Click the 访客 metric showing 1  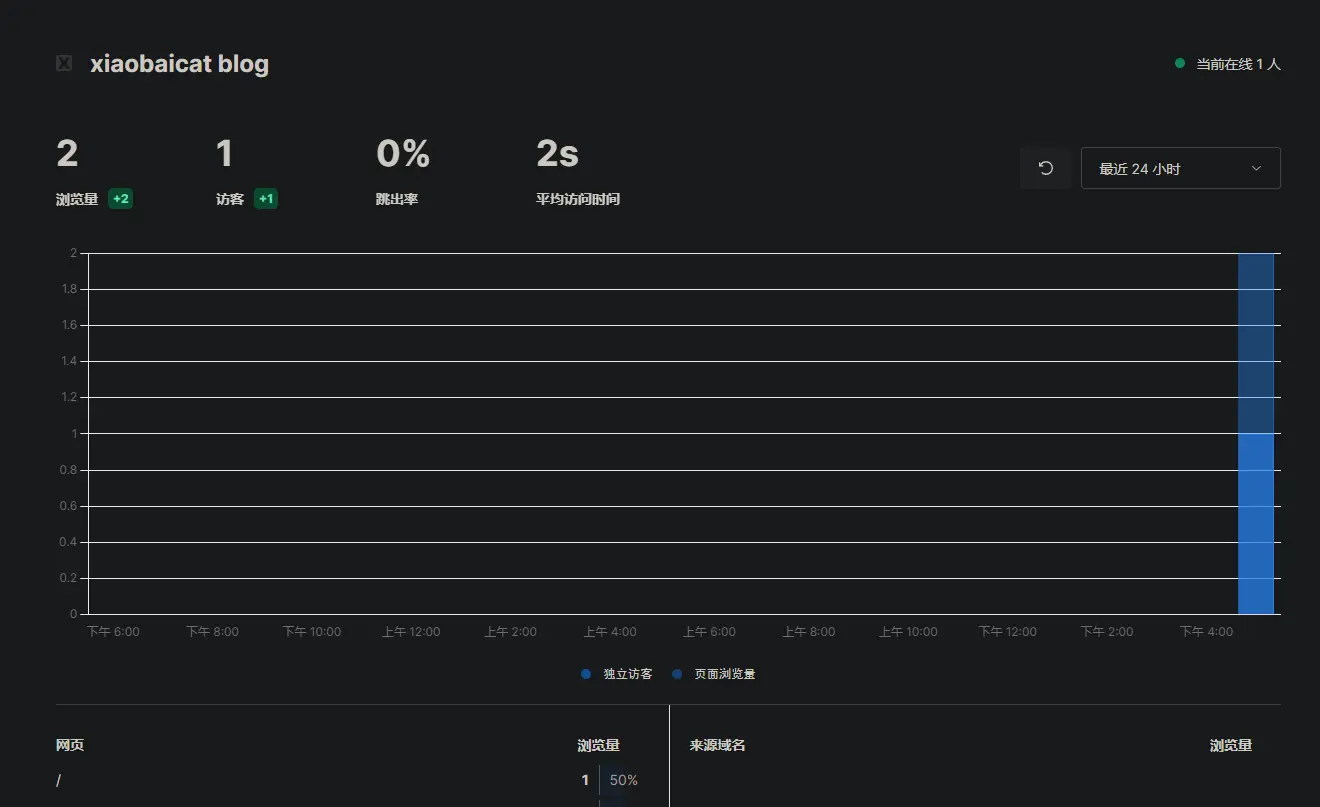[x=225, y=154]
